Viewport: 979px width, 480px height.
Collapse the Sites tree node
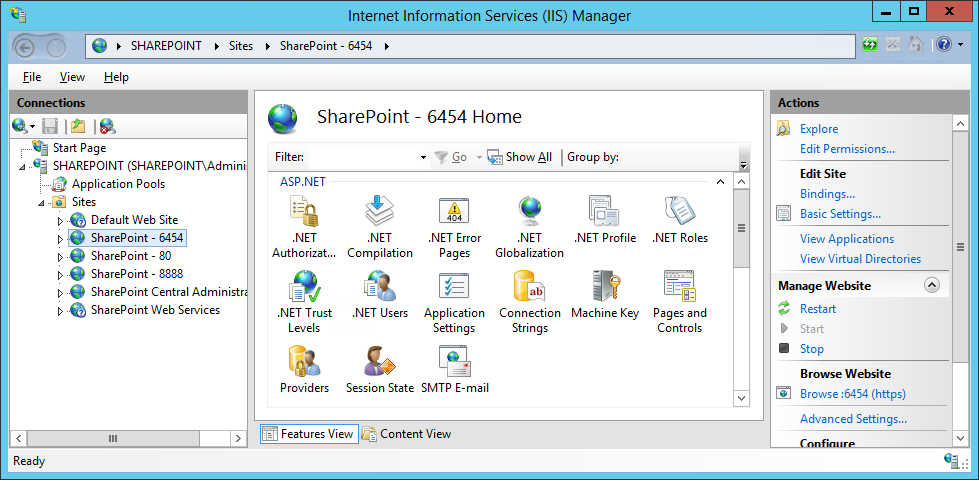[x=41, y=202]
